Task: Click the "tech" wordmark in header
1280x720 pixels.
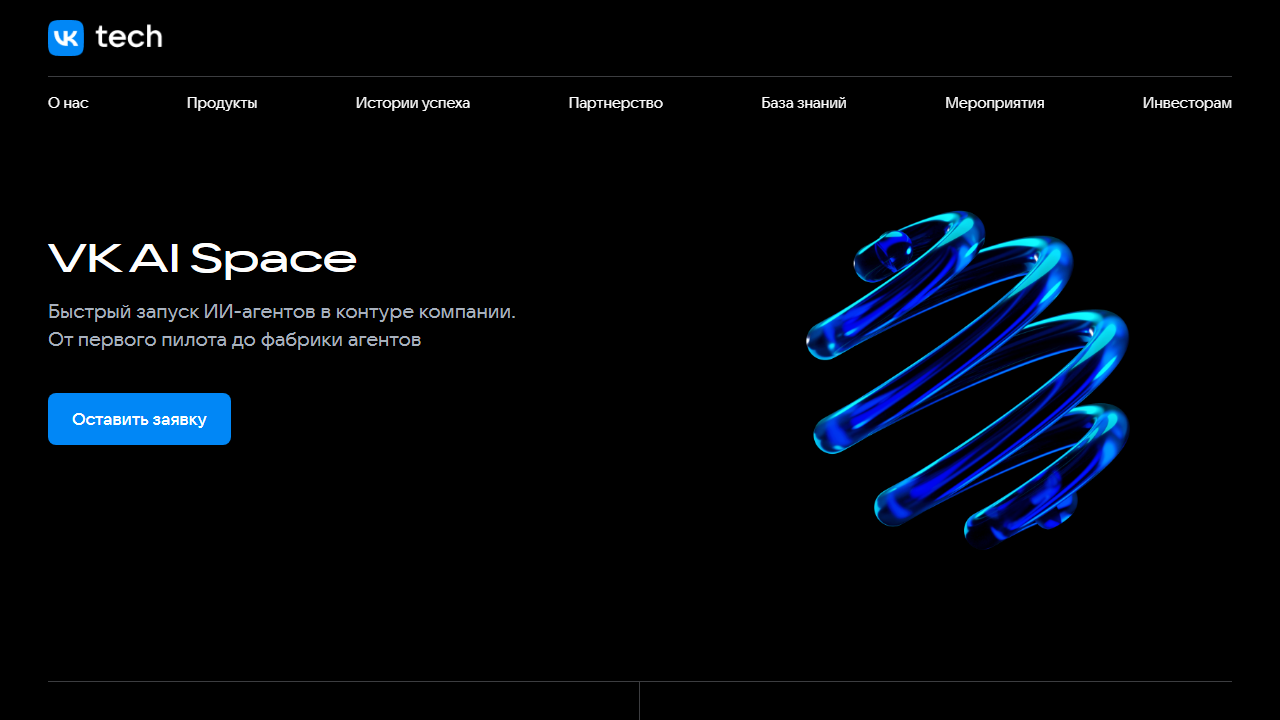Action: pyautogui.click(x=129, y=37)
